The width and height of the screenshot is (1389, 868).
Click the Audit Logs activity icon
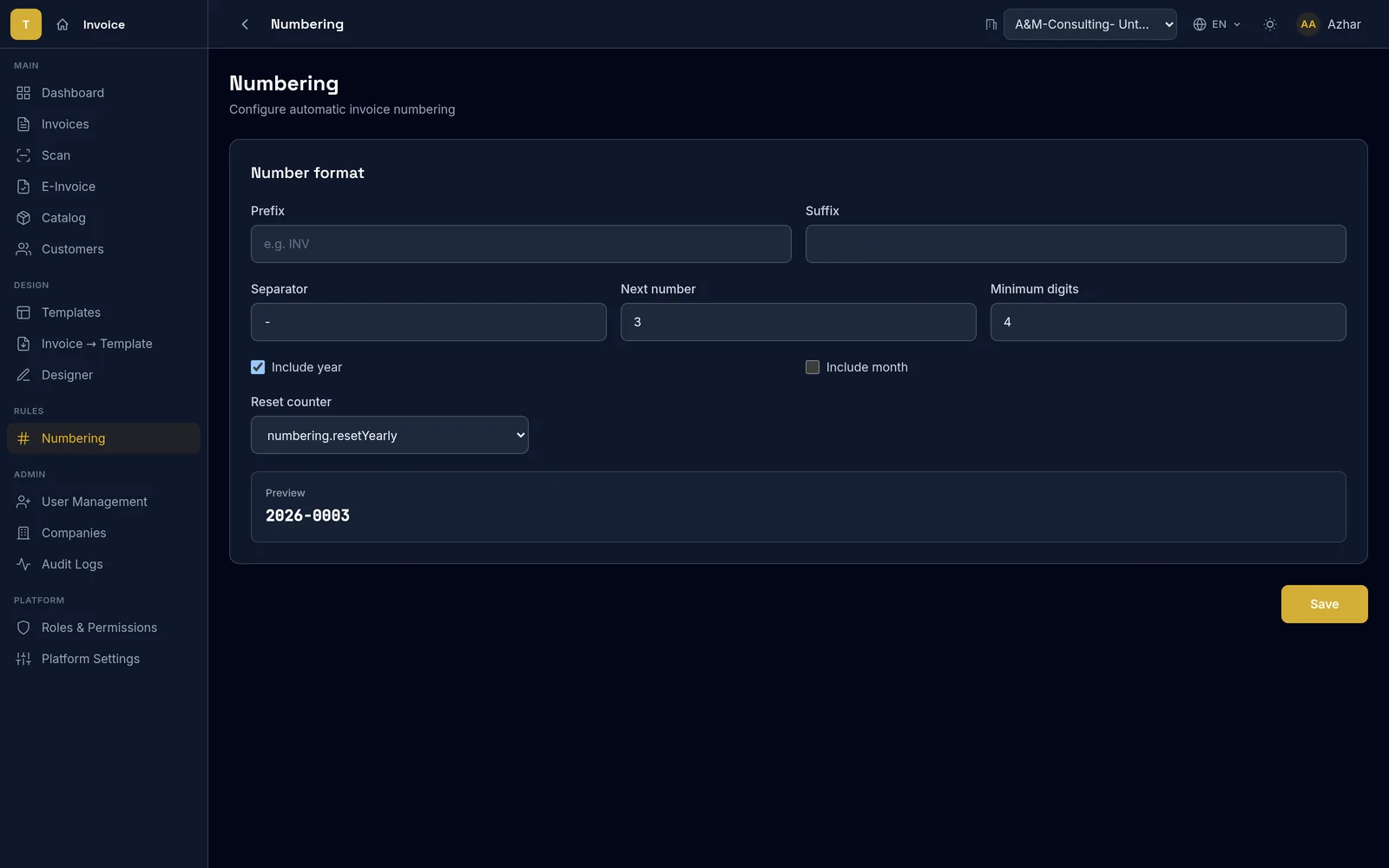tap(23, 564)
